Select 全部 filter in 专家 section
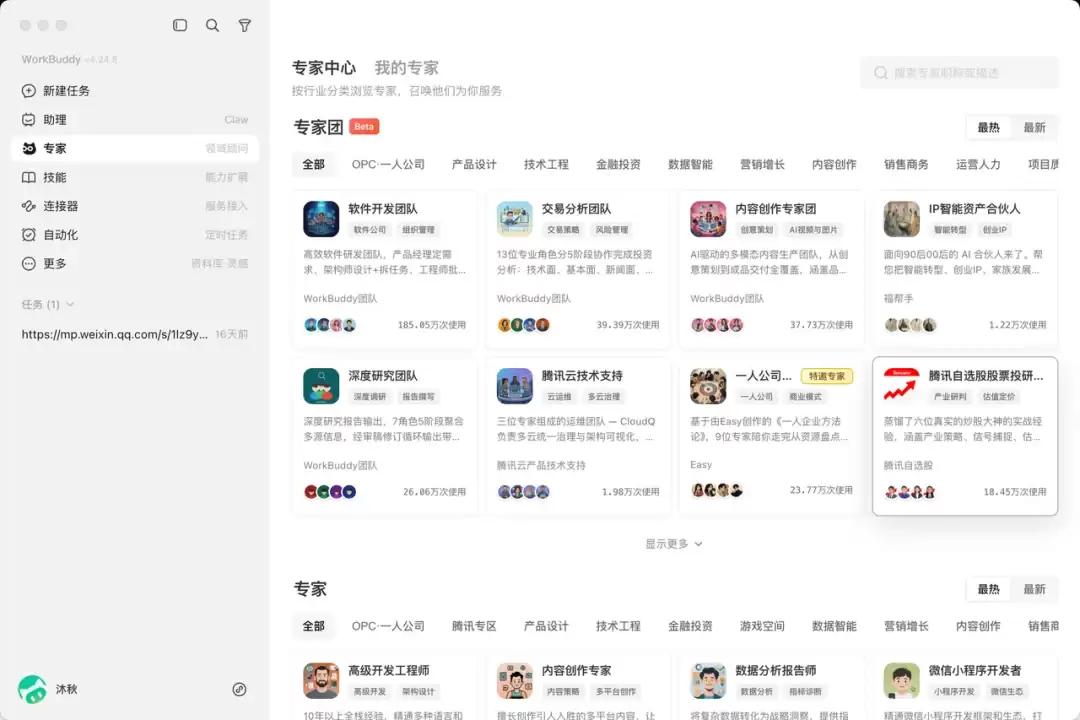 click(313, 626)
